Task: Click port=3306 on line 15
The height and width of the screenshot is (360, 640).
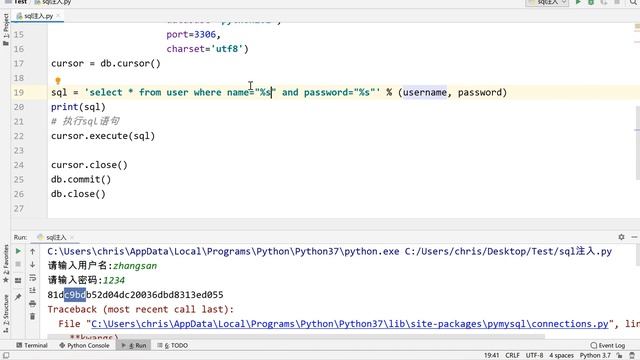Action: [191, 34]
